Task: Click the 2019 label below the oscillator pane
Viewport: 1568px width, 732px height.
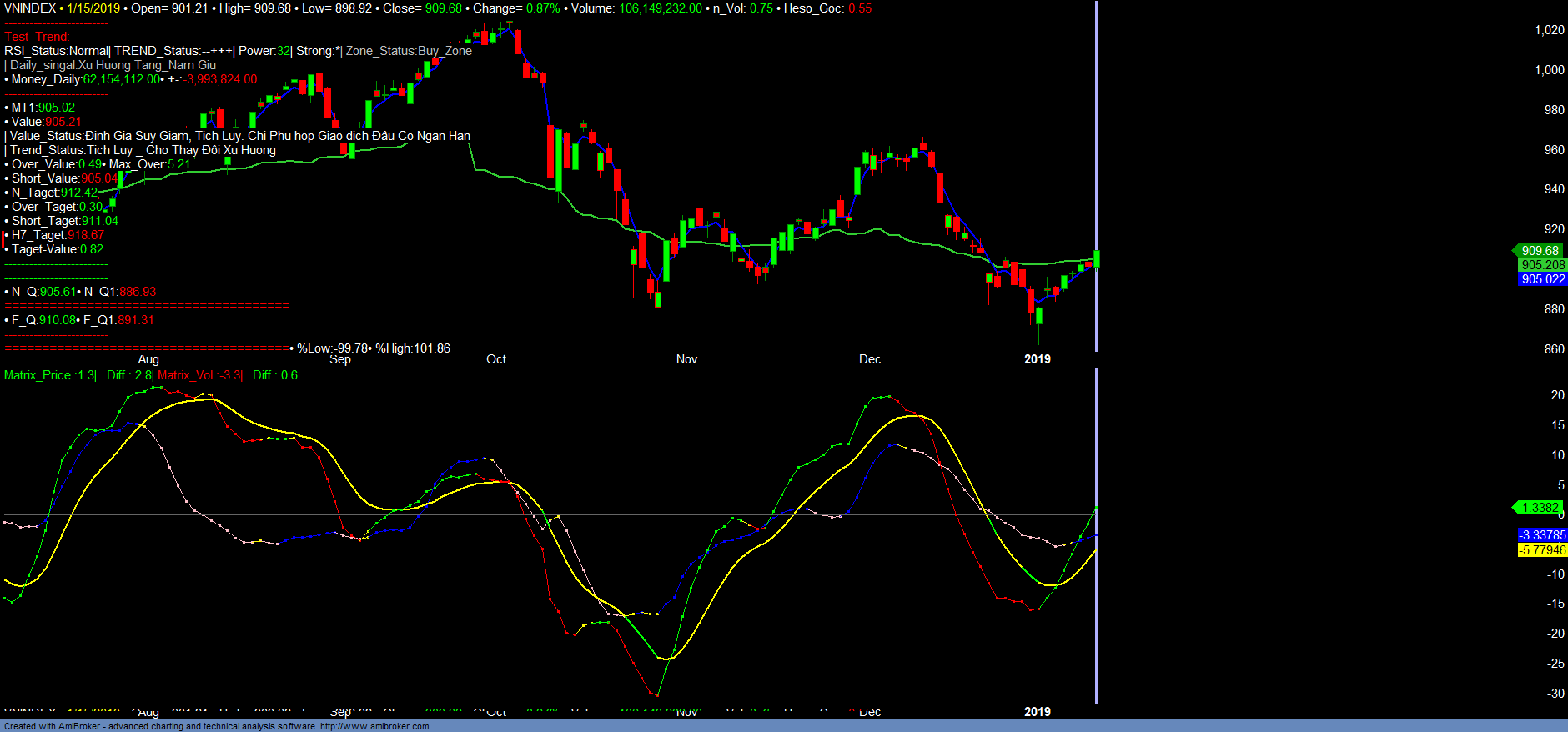Action: 1038,712
